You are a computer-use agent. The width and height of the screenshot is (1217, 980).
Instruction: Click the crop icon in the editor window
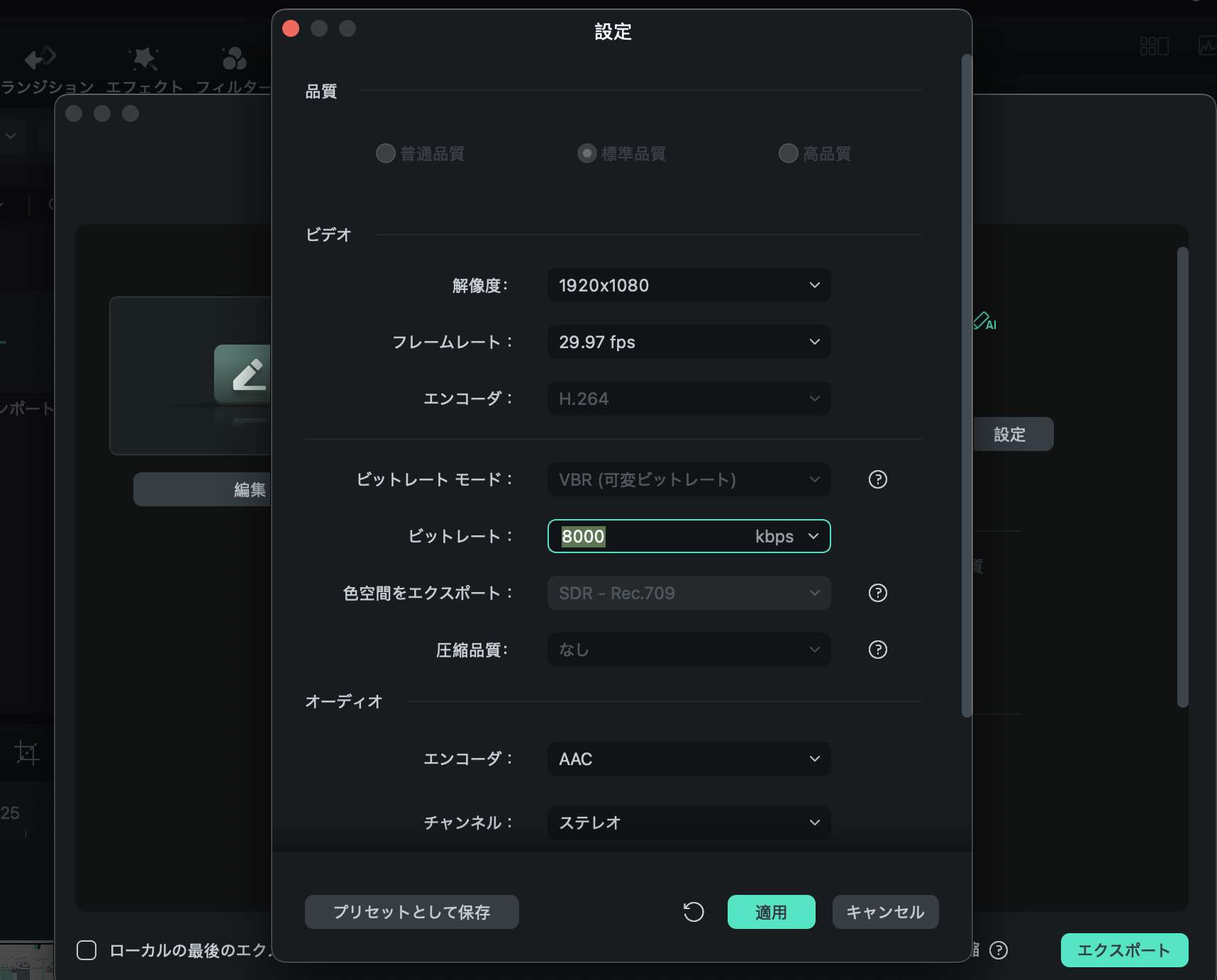tap(27, 752)
